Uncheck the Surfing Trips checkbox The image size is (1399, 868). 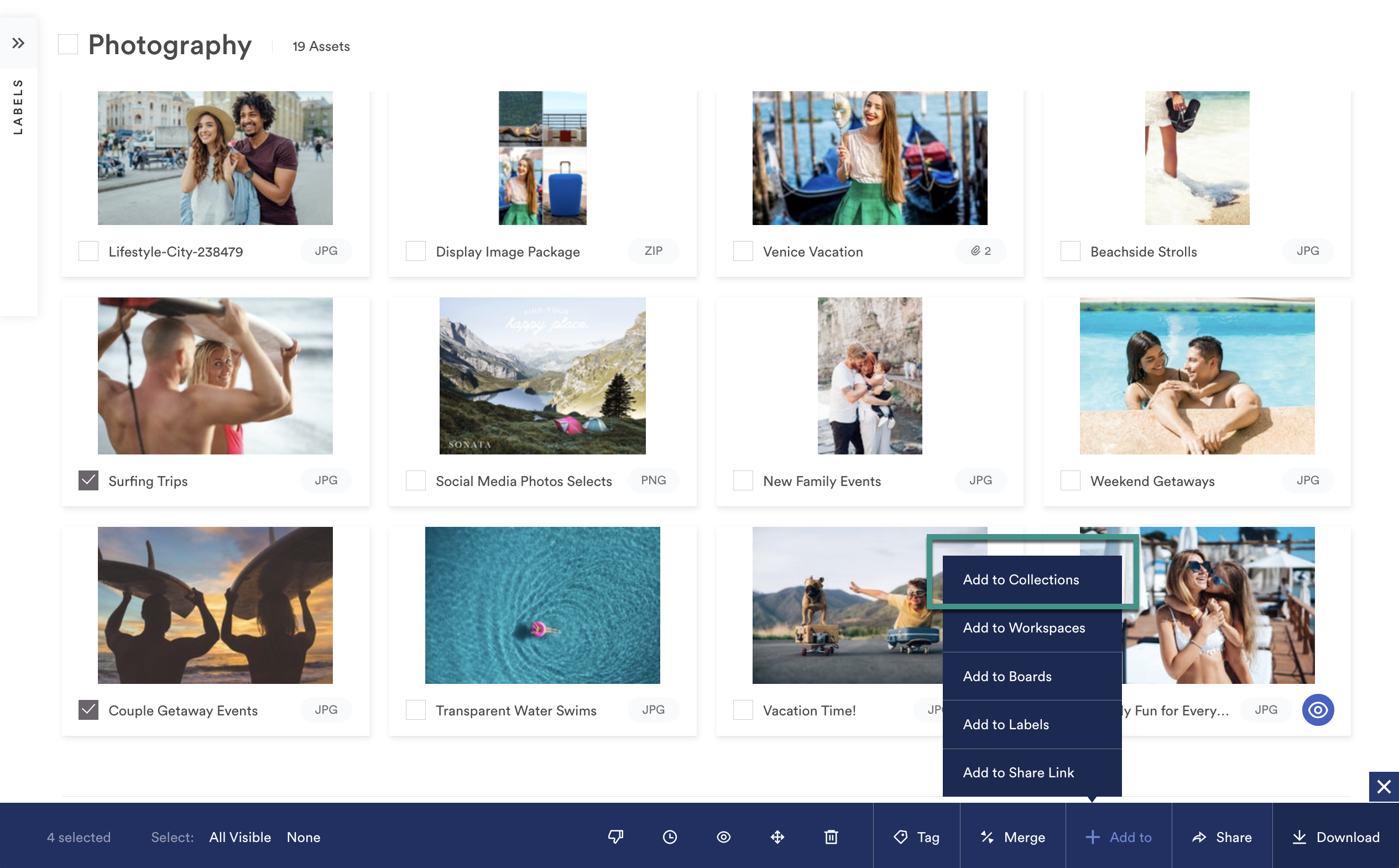pos(88,480)
